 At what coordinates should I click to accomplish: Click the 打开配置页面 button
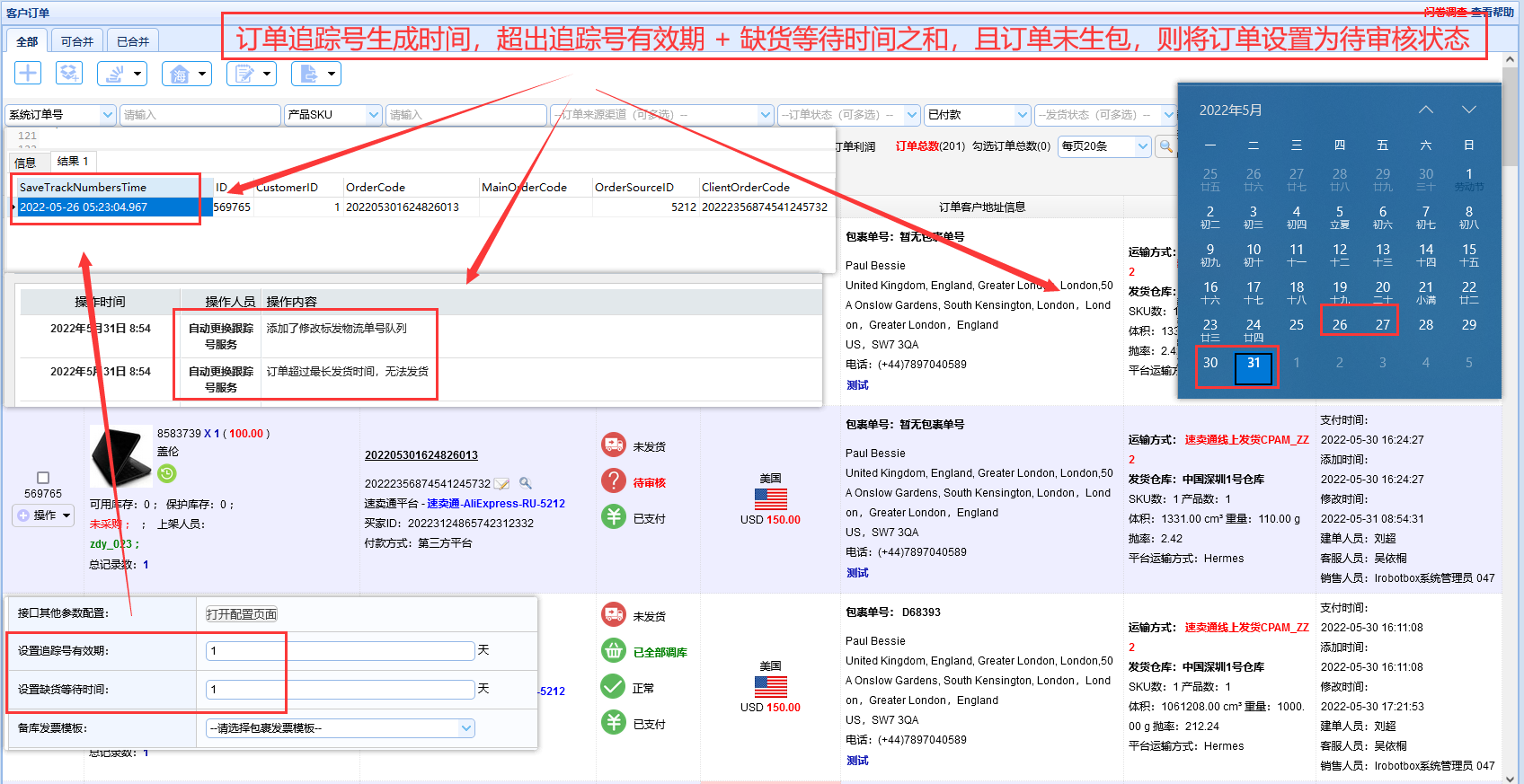click(x=242, y=614)
